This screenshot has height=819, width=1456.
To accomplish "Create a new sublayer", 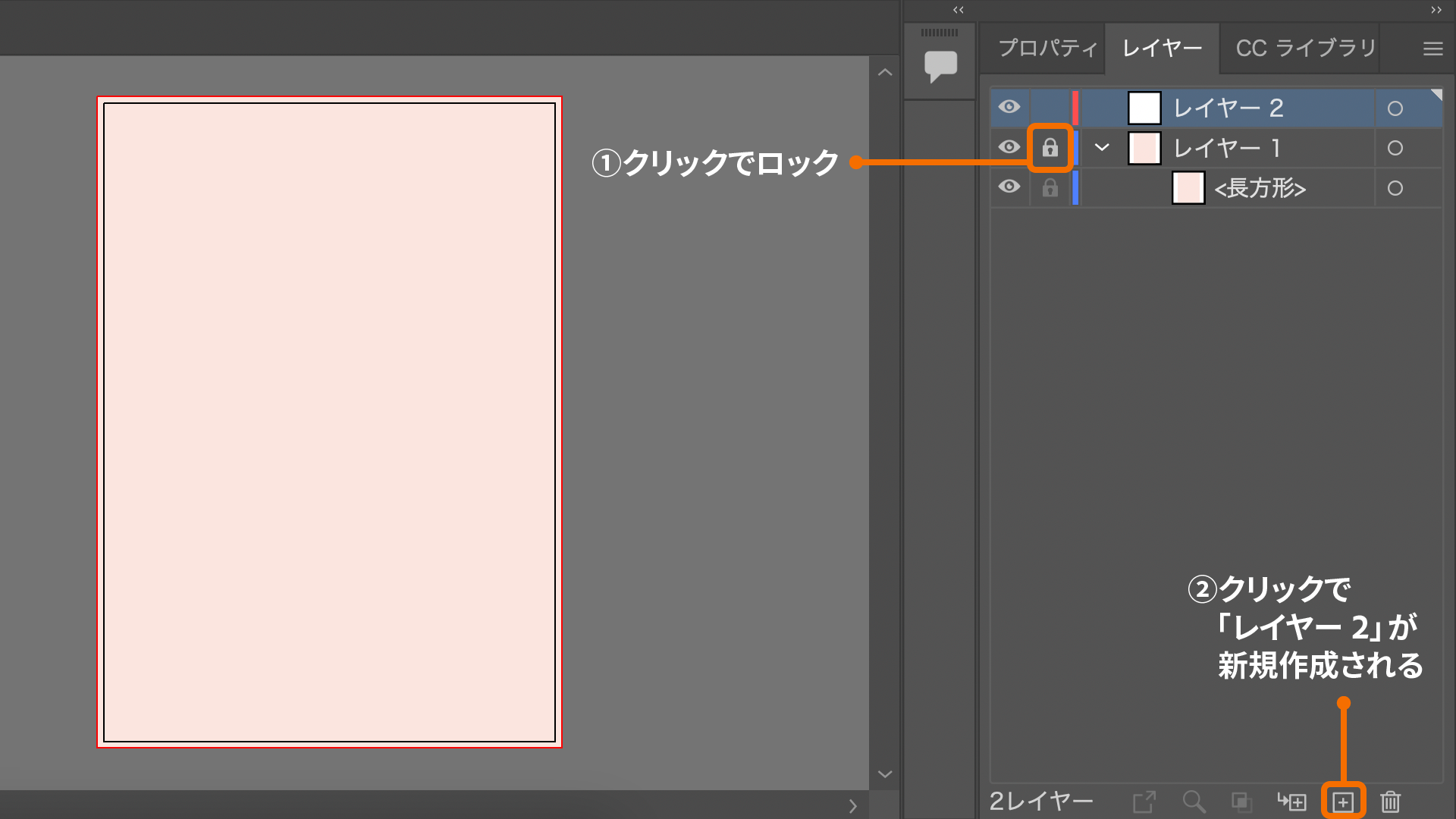I will pyautogui.click(x=1292, y=802).
